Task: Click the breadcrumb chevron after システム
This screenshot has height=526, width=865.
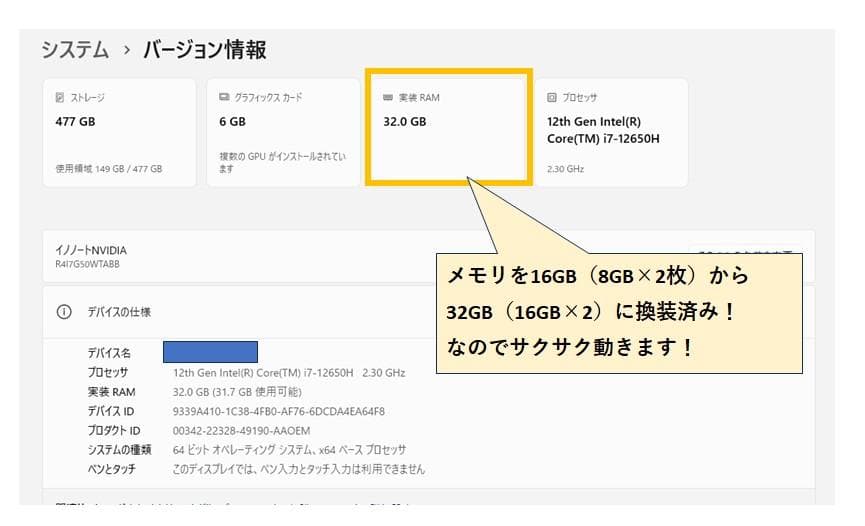Action: point(126,50)
